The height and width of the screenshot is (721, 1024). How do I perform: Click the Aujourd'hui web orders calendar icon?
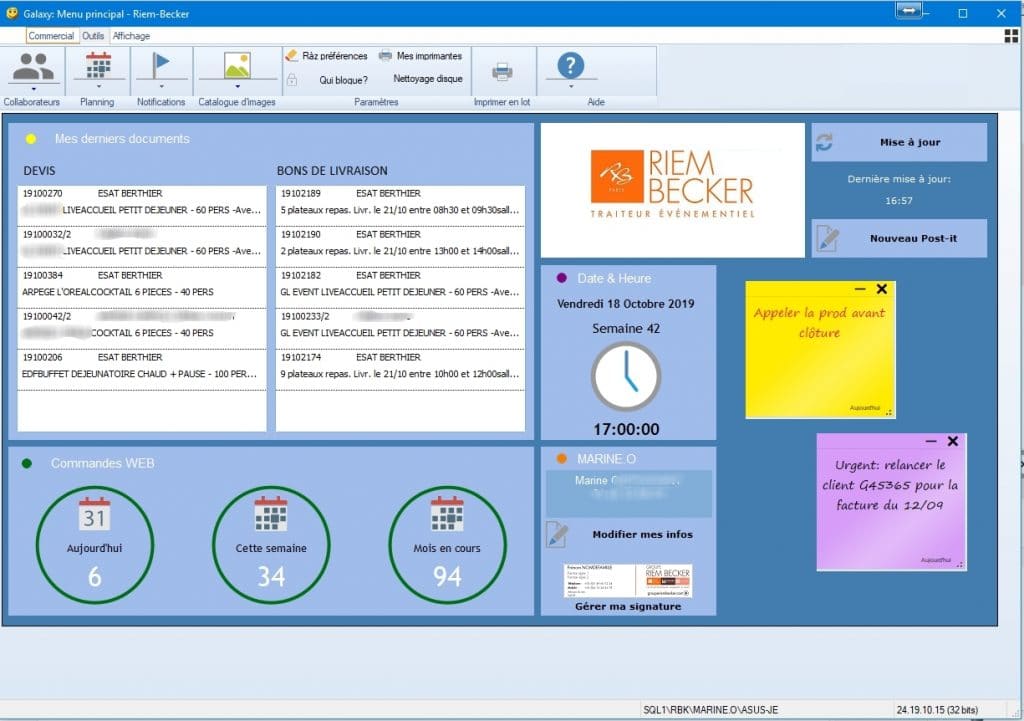[94, 514]
